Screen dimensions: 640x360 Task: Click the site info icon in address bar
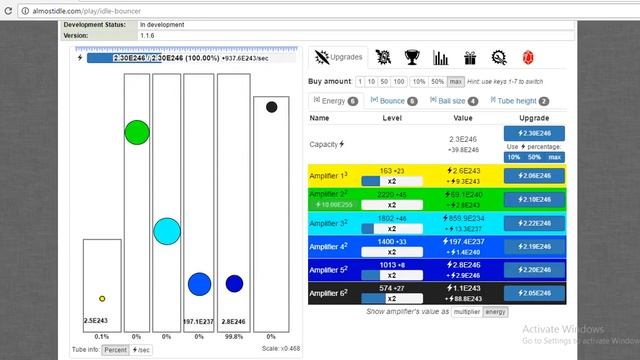click(x=25, y=11)
